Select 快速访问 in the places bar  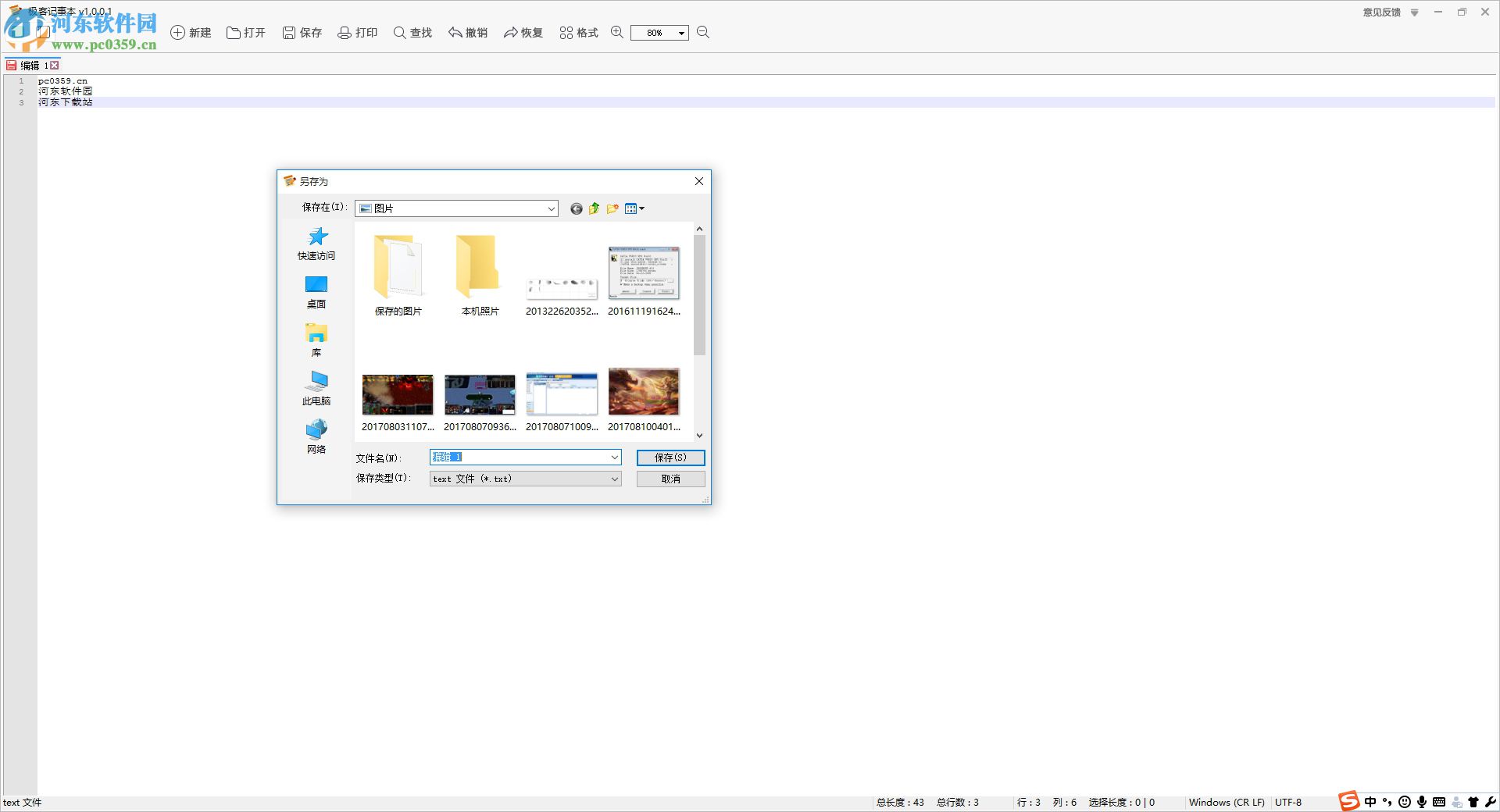(316, 244)
